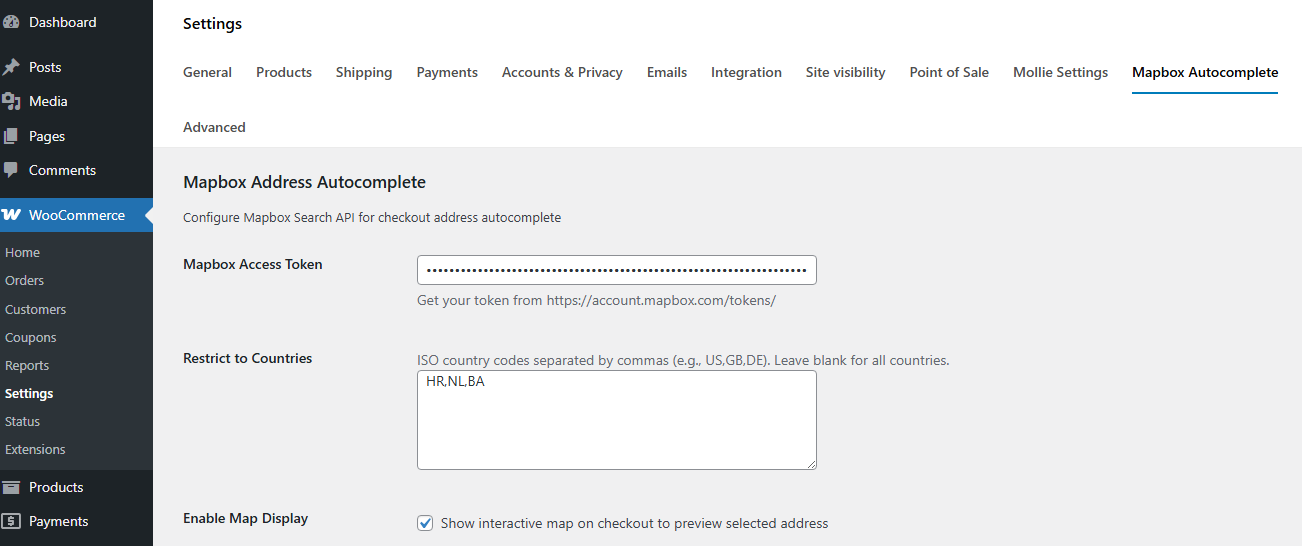Click the Comments speech bubble icon
The width and height of the screenshot is (1302, 546).
click(11, 170)
